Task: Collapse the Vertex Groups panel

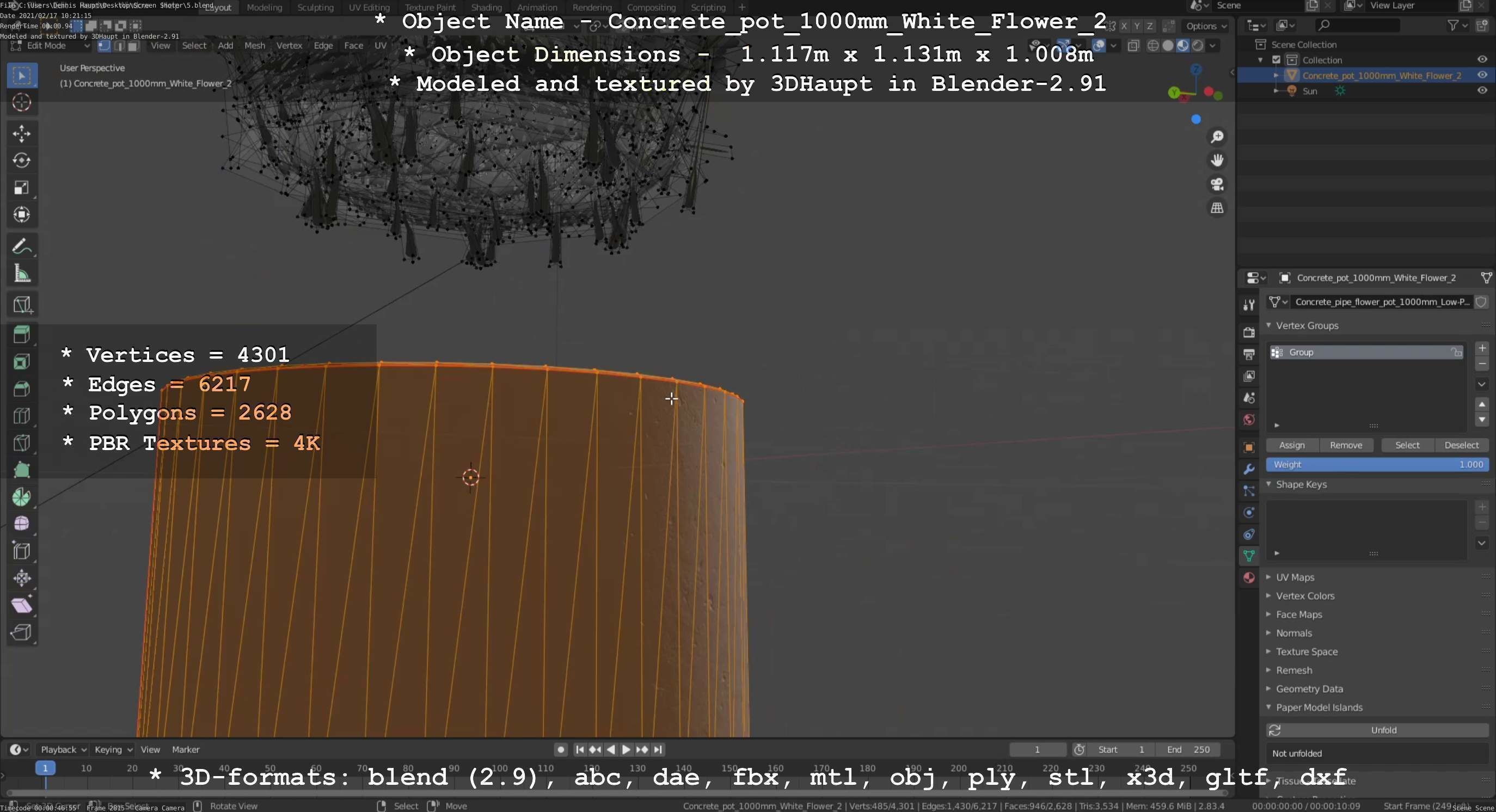Action: click(1268, 325)
